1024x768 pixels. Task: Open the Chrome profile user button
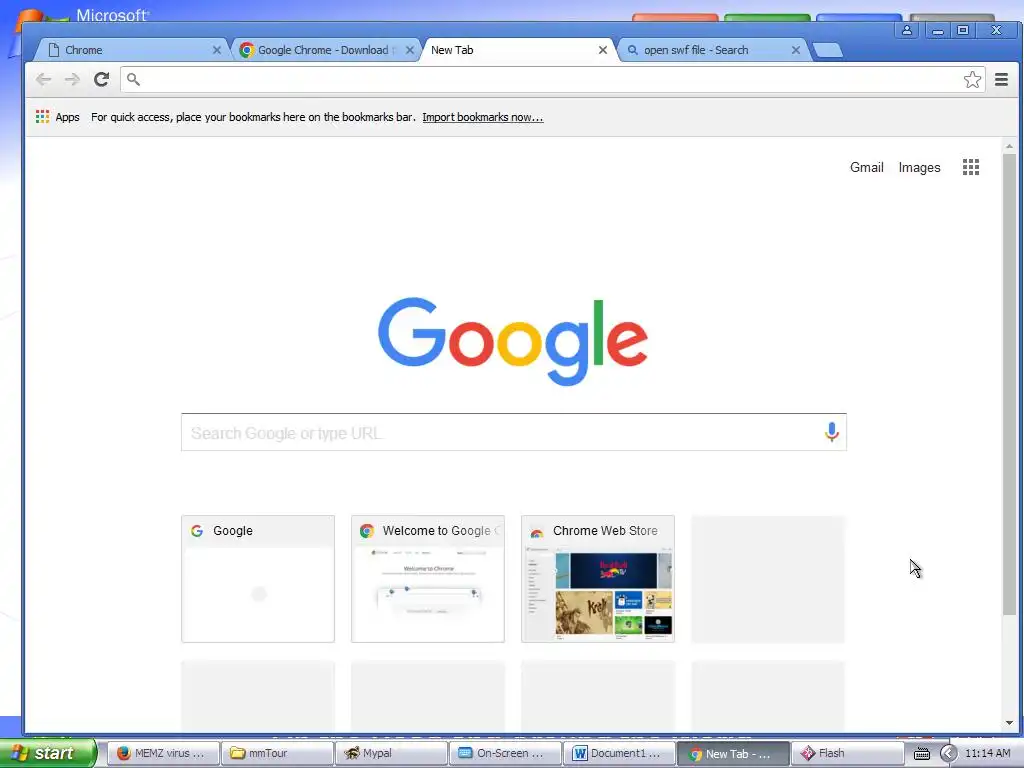point(906,30)
